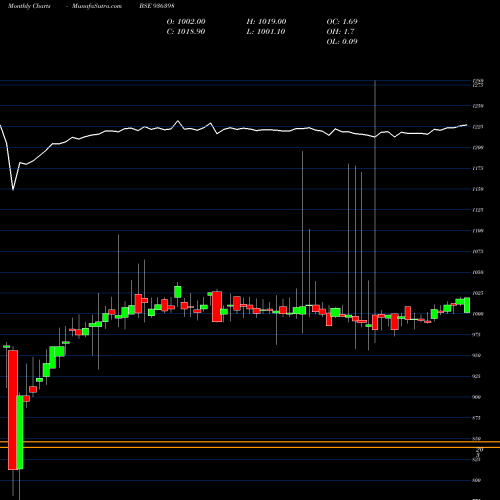500x500 pixels.
Task: Click the 'OH: 1.7' reading
Action: (340, 31)
